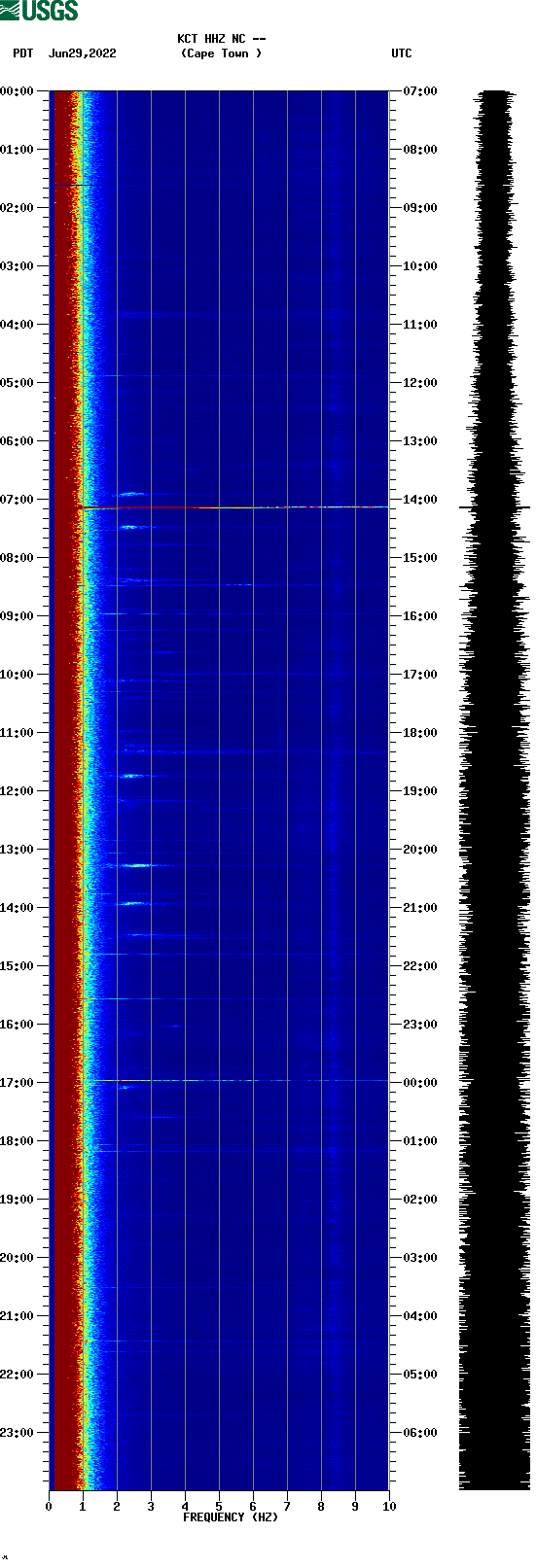This screenshot has height=1568, width=537.
Task: Select the station title KCT HHZ NC --
Action: pos(222,39)
